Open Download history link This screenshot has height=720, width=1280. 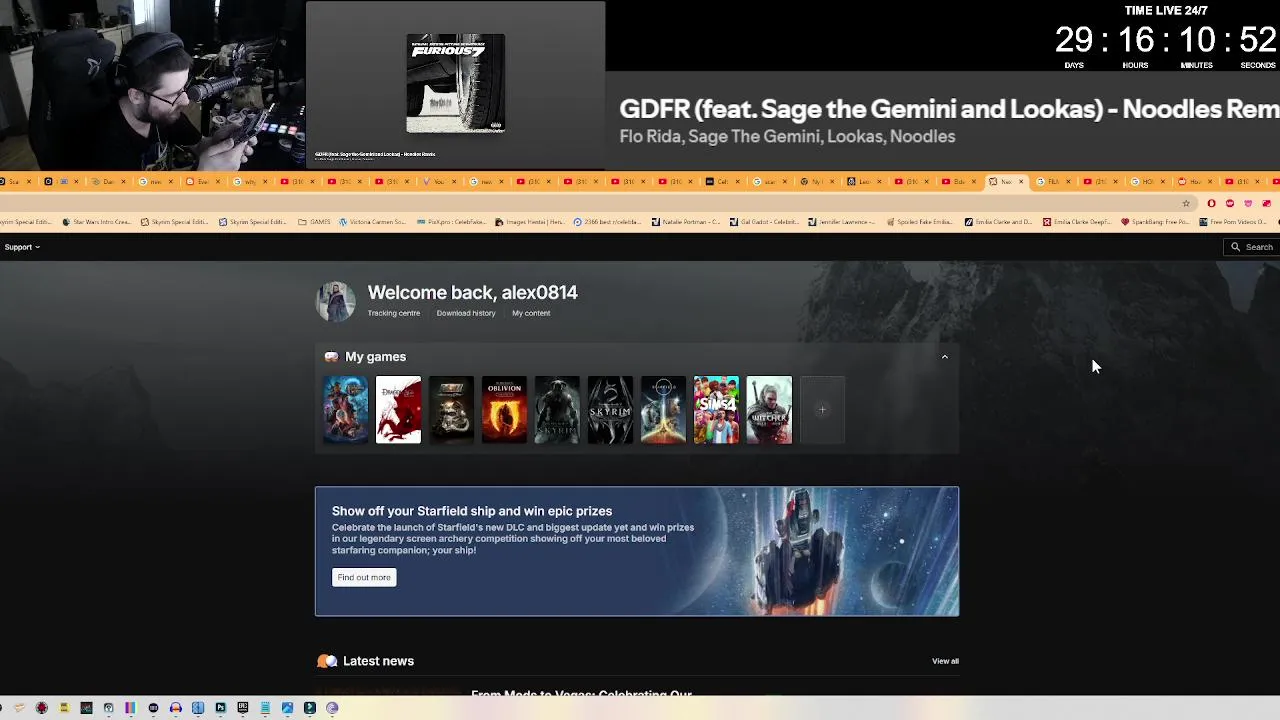tap(466, 313)
